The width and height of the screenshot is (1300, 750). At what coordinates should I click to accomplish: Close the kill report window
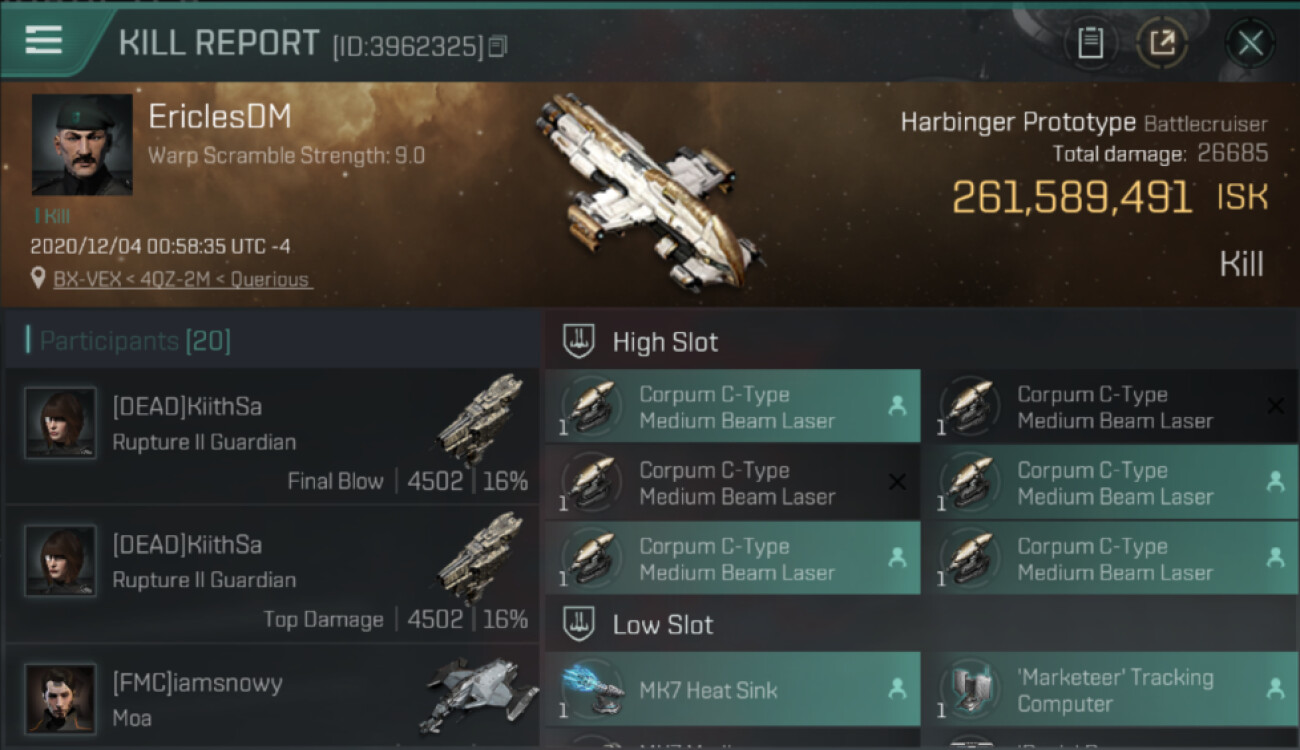(x=1250, y=43)
